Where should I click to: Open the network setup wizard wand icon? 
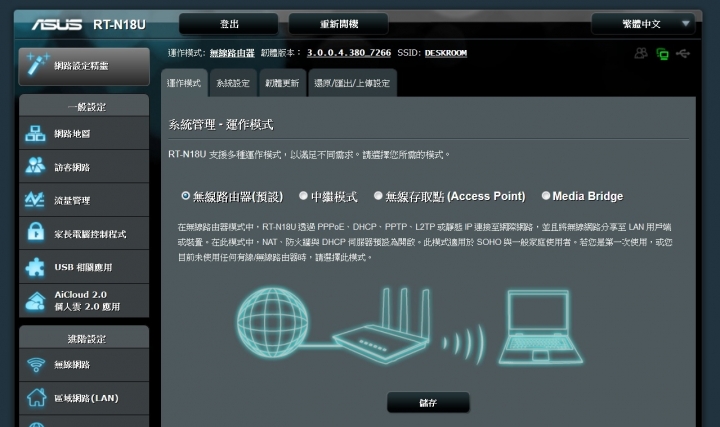point(36,65)
